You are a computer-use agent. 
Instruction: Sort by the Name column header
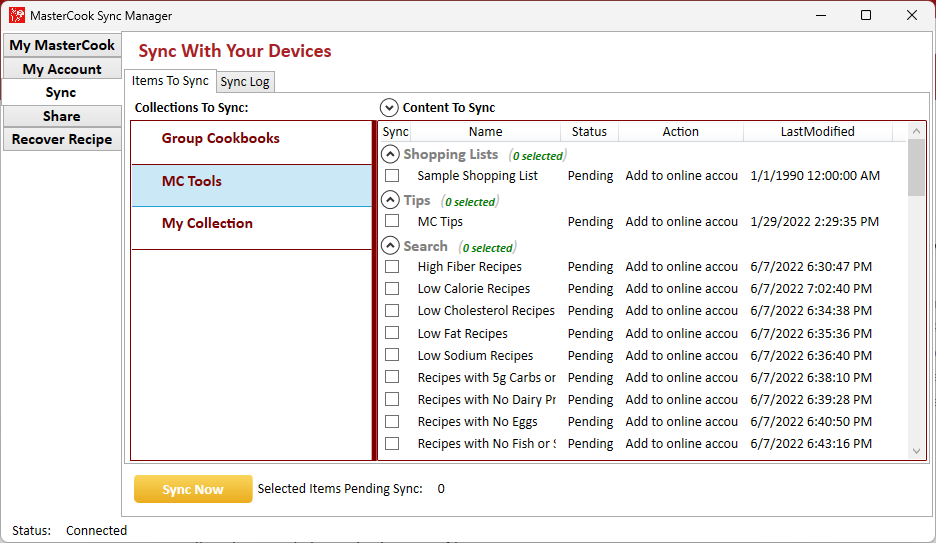point(485,132)
